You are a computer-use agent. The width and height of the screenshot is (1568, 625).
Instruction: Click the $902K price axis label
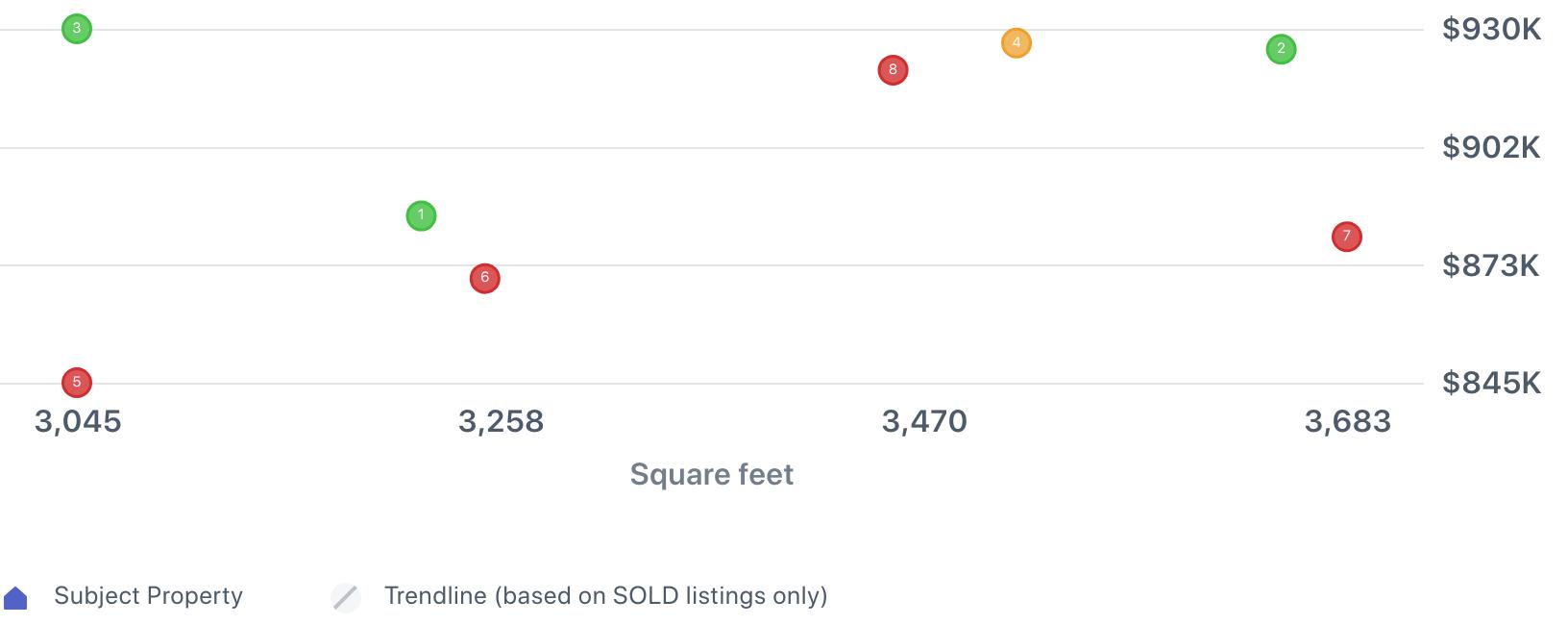(x=1491, y=147)
